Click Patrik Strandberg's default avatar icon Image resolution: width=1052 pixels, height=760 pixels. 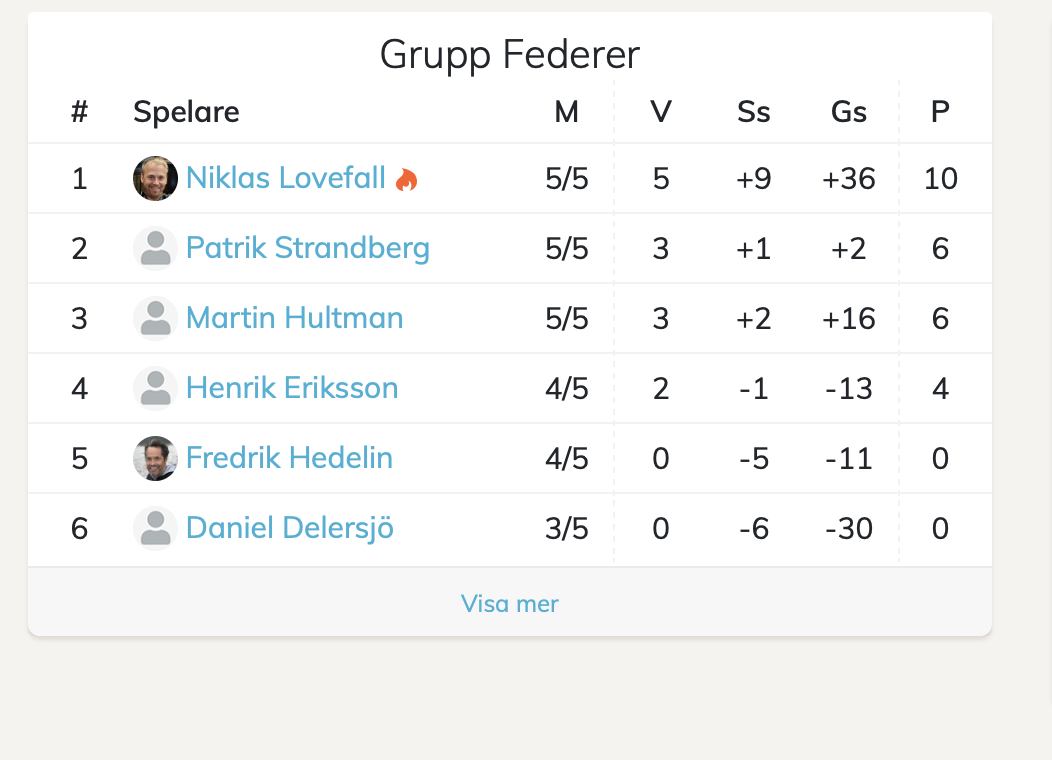pos(155,248)
